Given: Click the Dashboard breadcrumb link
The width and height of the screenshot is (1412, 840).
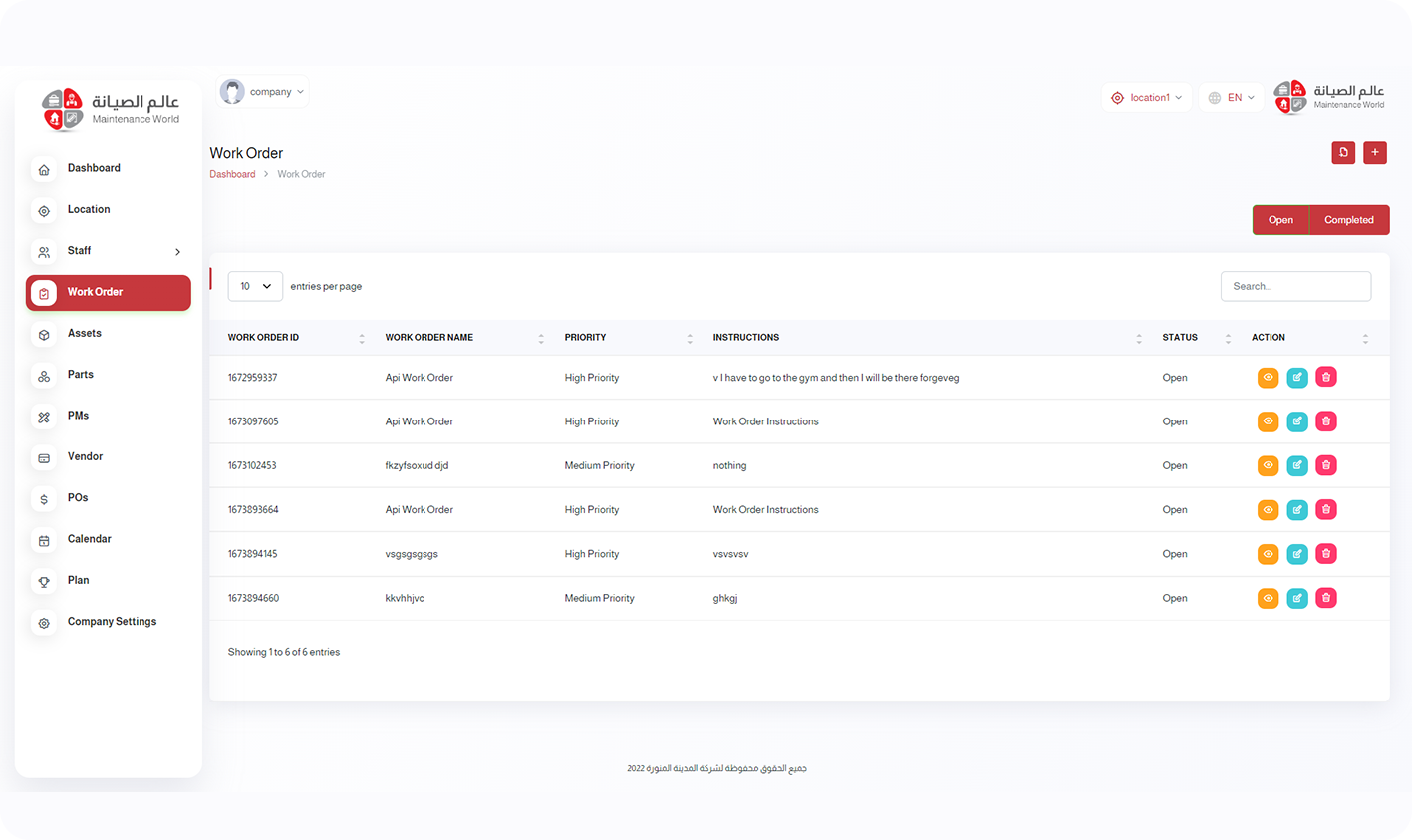Looking at the screenshot, I should tap(232, 175).
